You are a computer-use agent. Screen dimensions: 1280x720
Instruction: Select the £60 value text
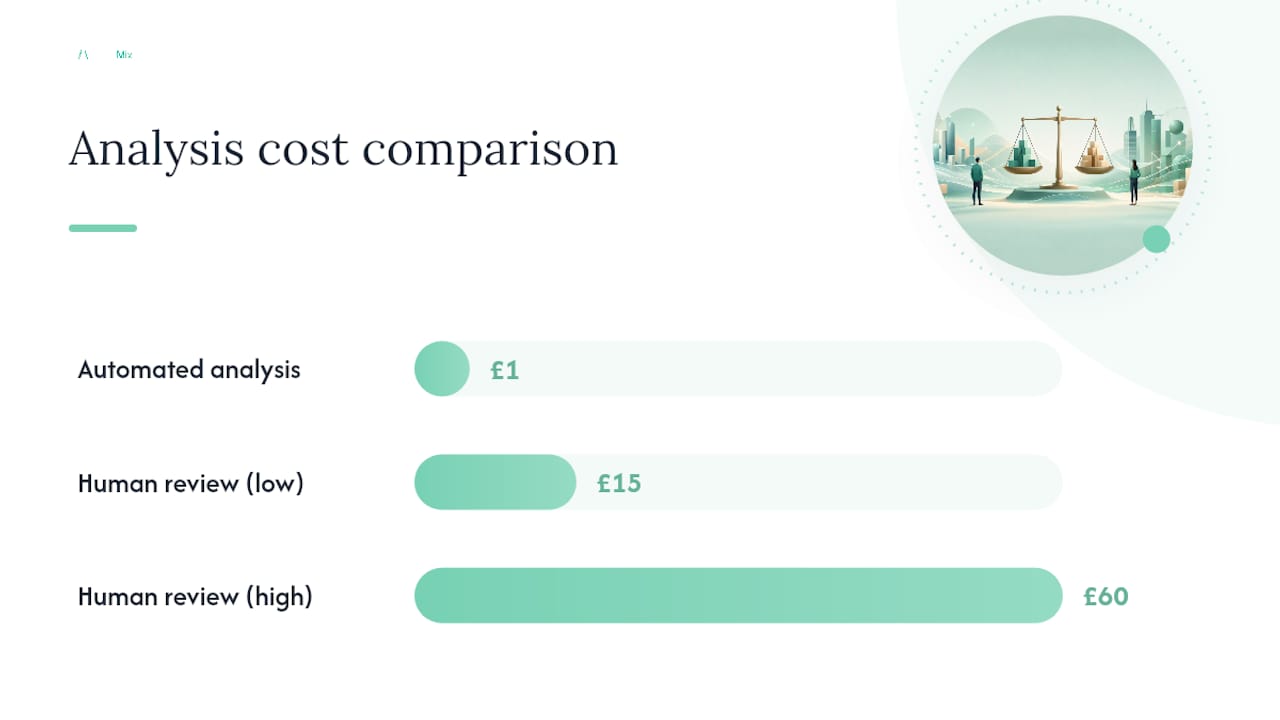click(1106, 596)
